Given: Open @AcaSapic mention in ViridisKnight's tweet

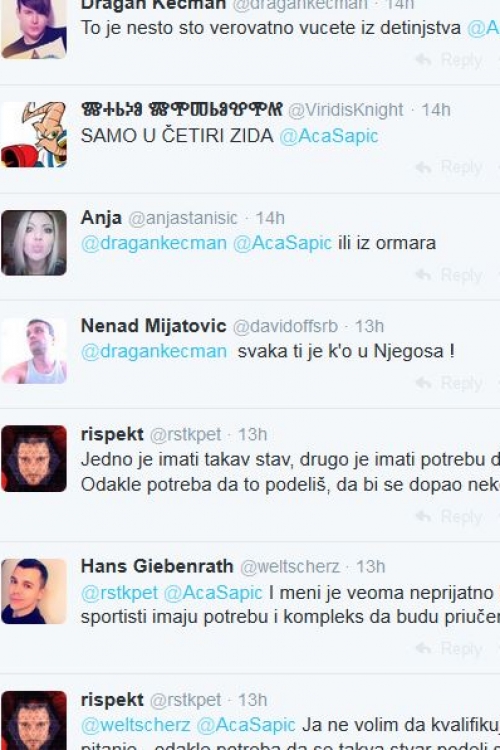Looking at the screenshot, I should 329,136.
